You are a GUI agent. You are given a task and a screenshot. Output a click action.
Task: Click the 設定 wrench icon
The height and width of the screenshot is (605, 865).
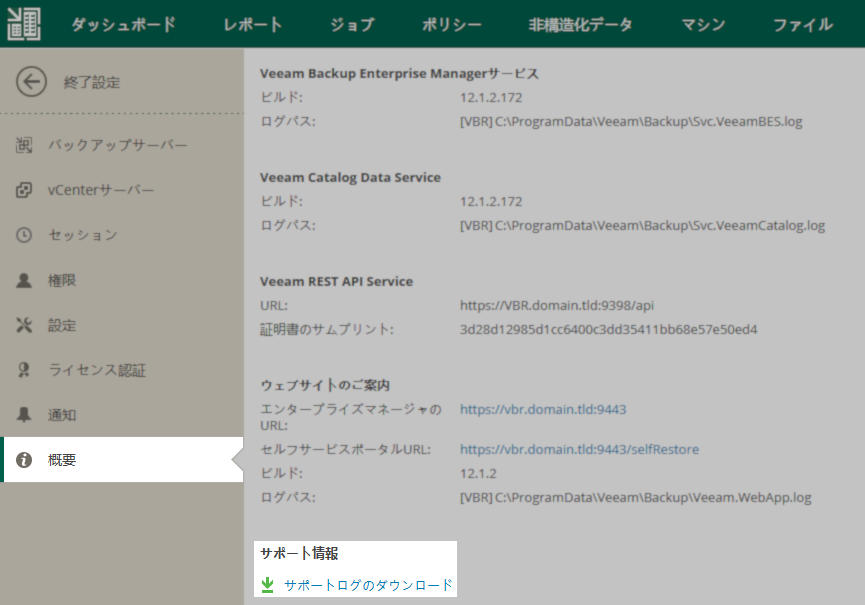24,325
